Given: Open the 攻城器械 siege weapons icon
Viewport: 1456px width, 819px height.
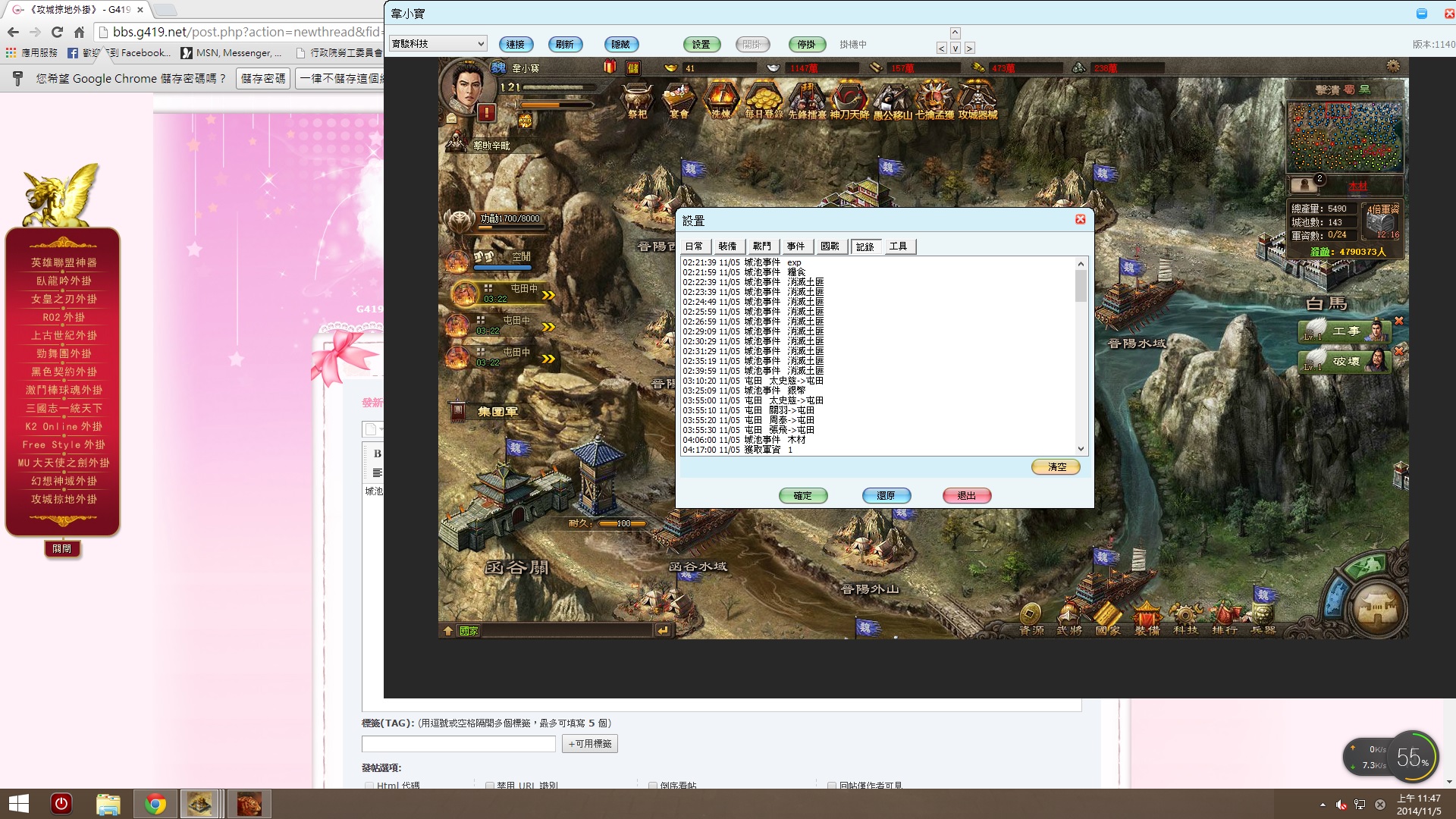Looking at the screenshot, I should point(977,100).
